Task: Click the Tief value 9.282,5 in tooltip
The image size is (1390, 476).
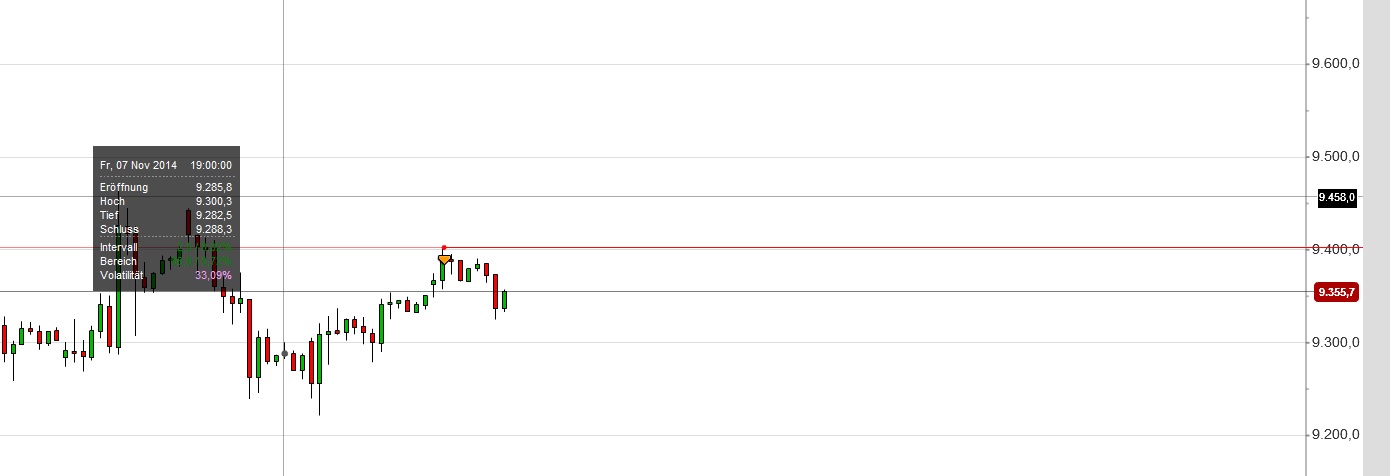Action: coord(214,215)
